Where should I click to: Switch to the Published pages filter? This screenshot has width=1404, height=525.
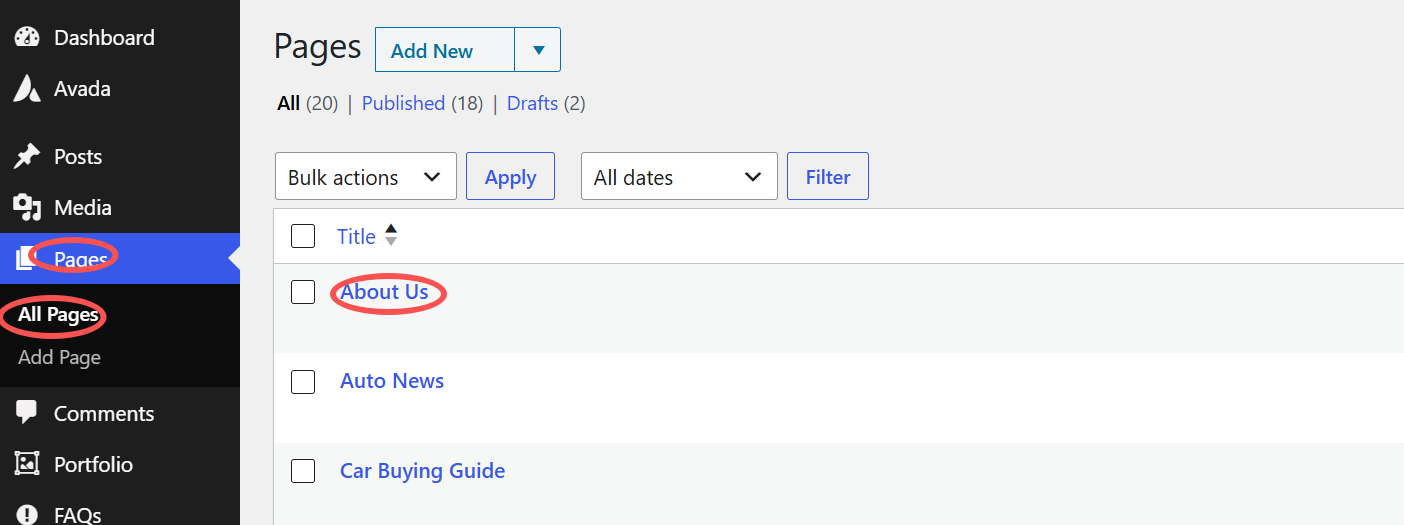pos(403,103)
